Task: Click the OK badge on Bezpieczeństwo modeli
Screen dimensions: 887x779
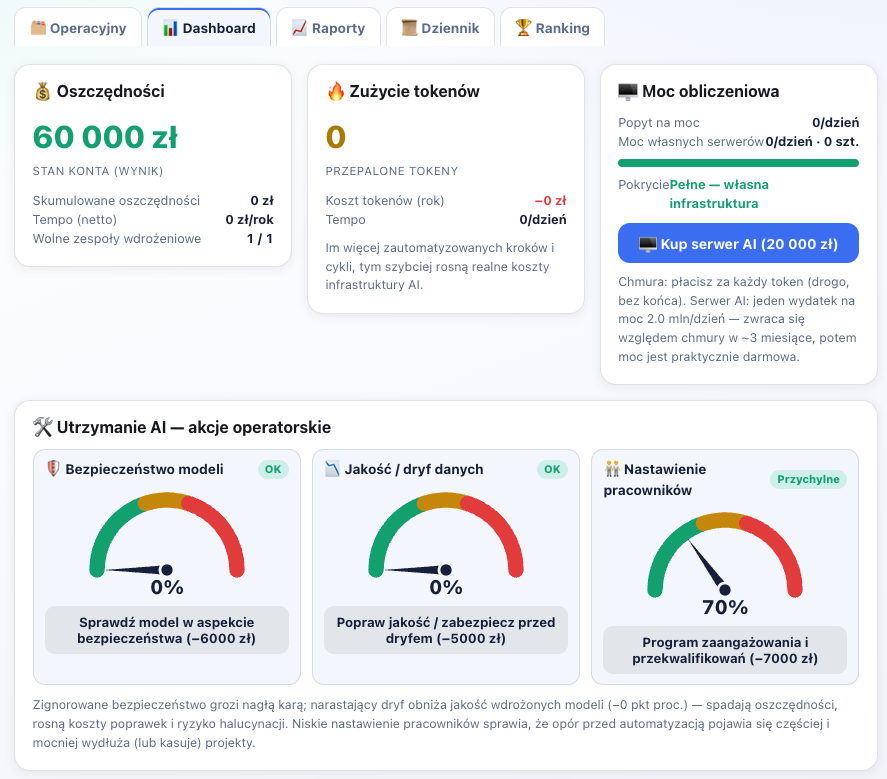Action: click(273, 470)
